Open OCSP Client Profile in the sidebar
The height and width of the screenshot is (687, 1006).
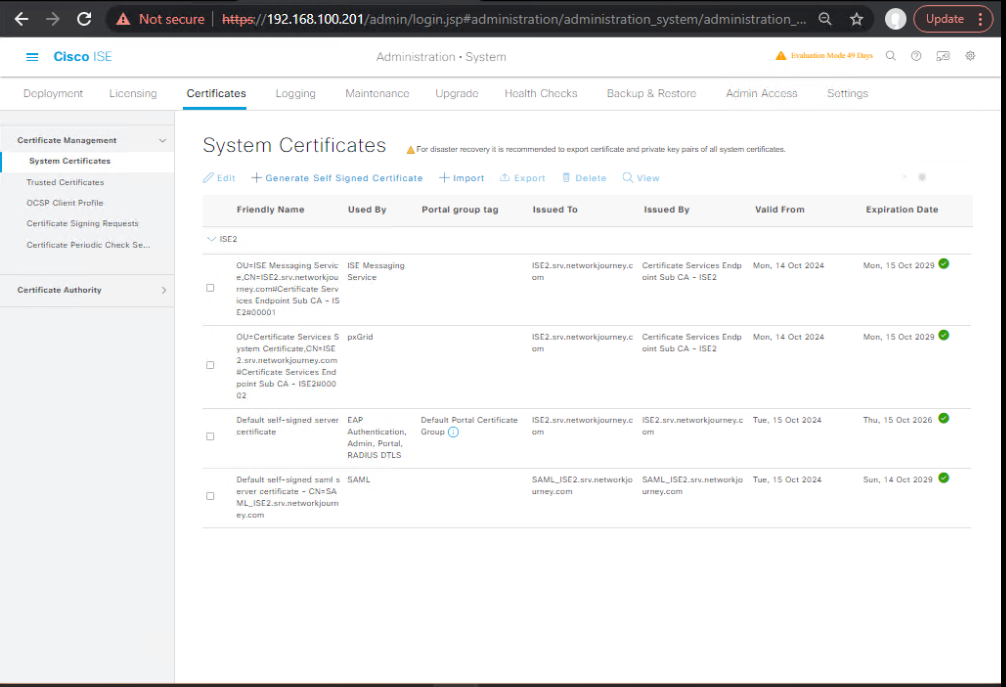(65, 203)
